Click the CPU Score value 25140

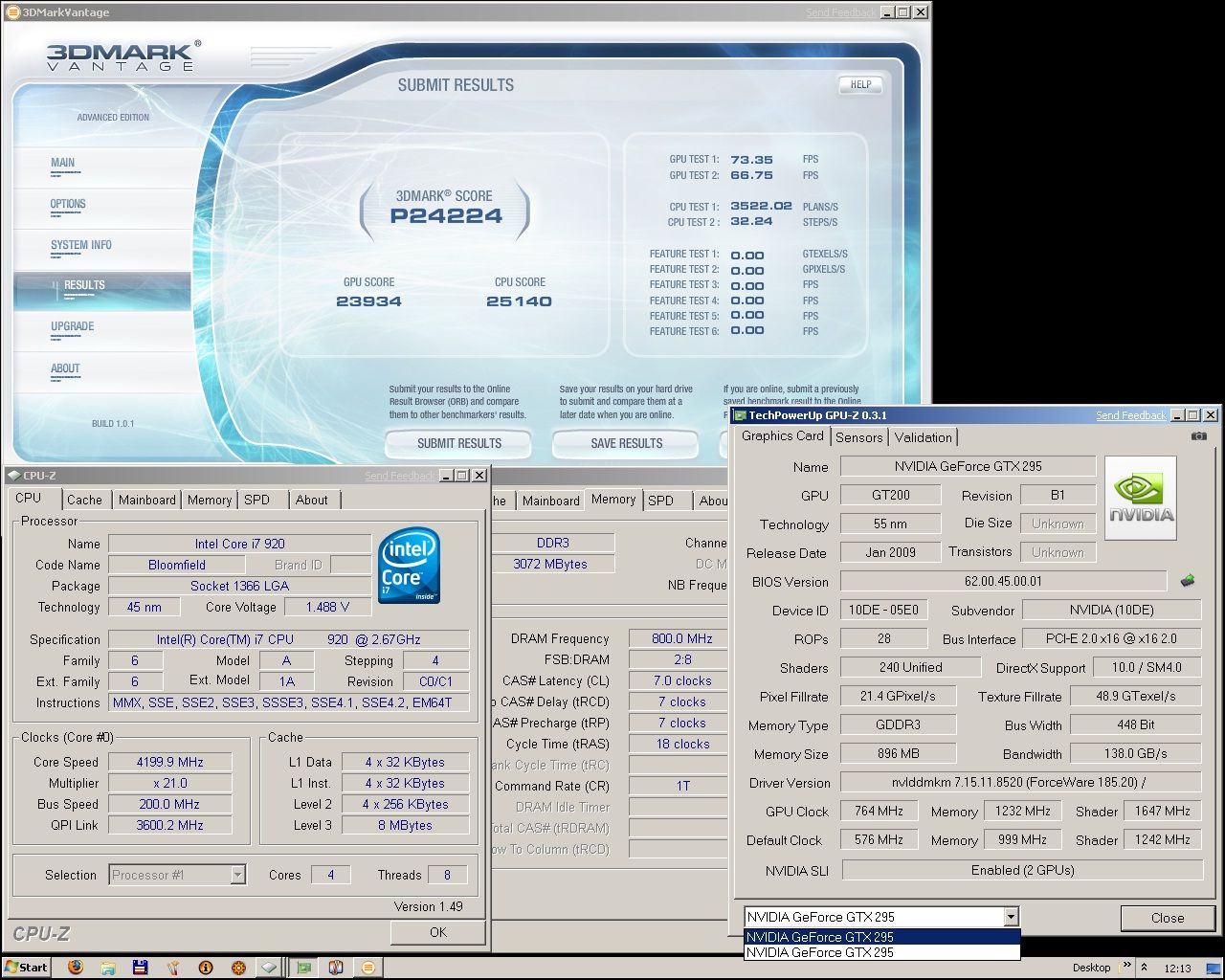click(x=519, y=301)
